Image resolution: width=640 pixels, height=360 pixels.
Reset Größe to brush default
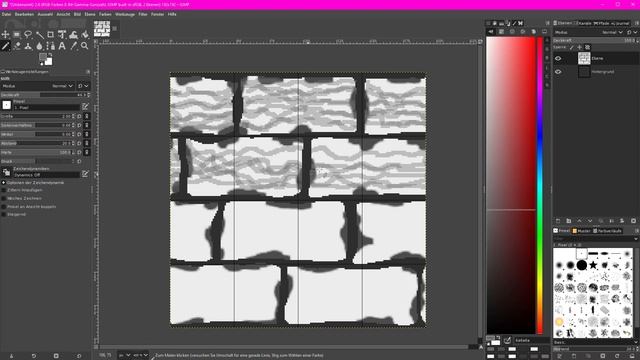pos(80,116)
